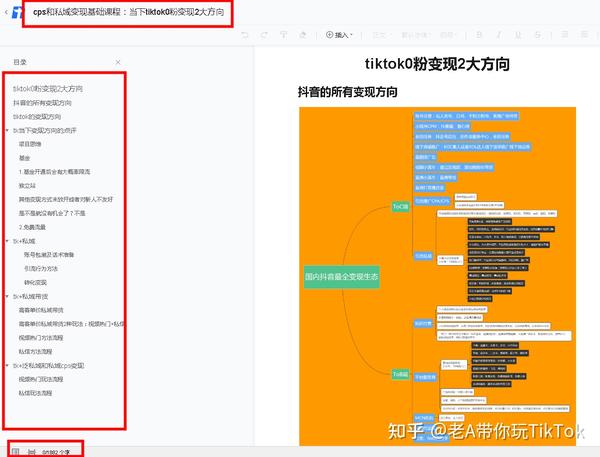
Task: Toggle strikethrough formatting
Action: pos(538,35)
